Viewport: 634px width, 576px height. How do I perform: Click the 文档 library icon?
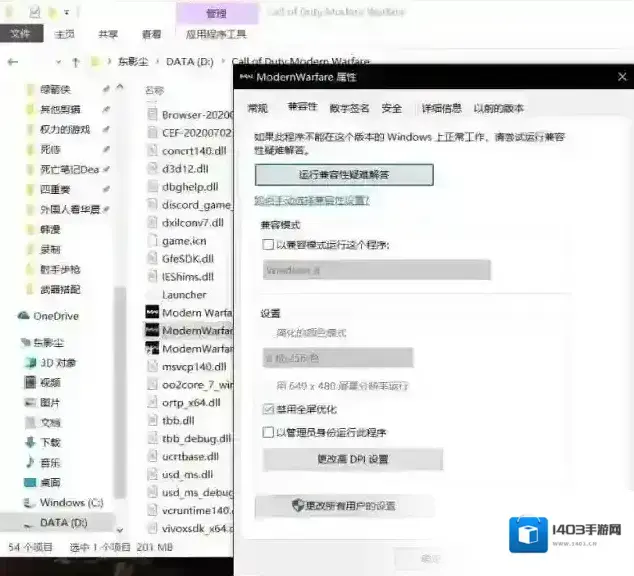click(x=30, y=422)
